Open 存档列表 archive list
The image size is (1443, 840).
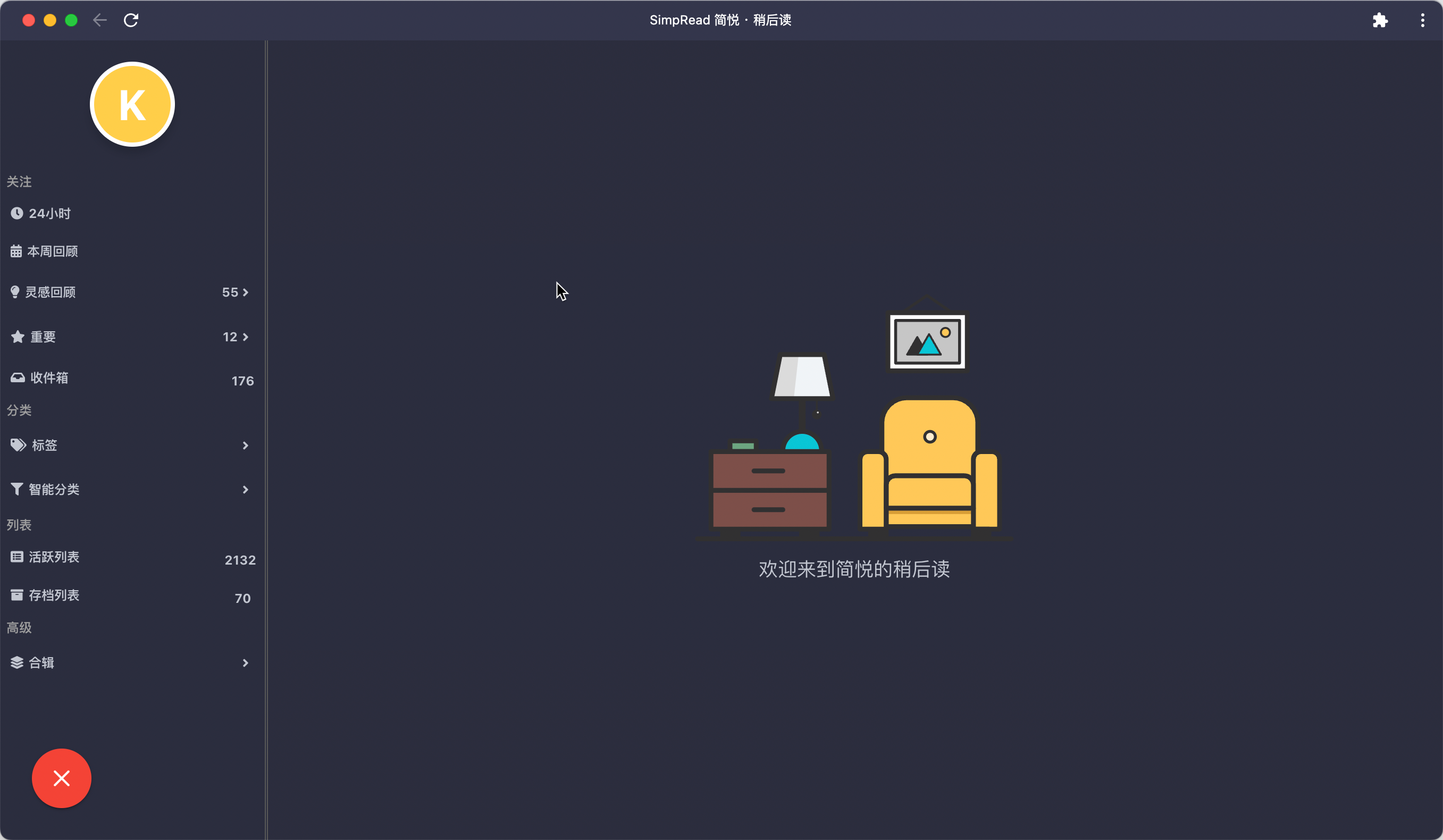coord(54,595)
